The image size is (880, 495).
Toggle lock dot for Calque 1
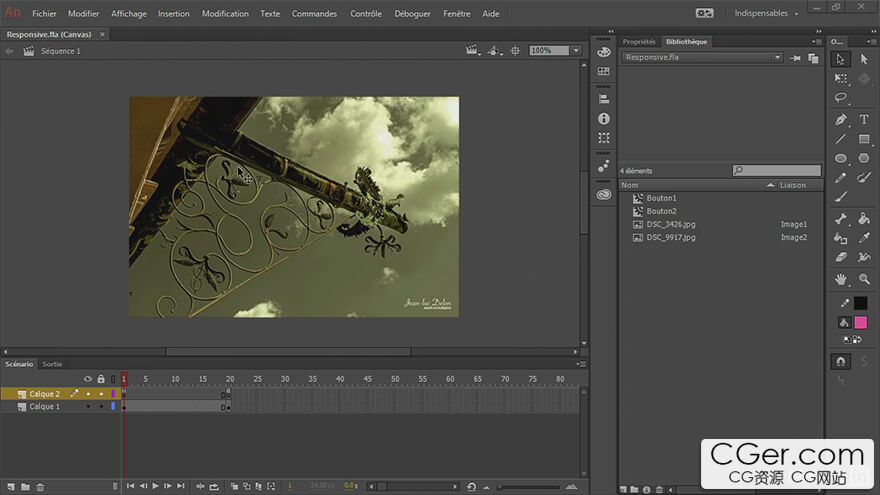tap(100, 407)
